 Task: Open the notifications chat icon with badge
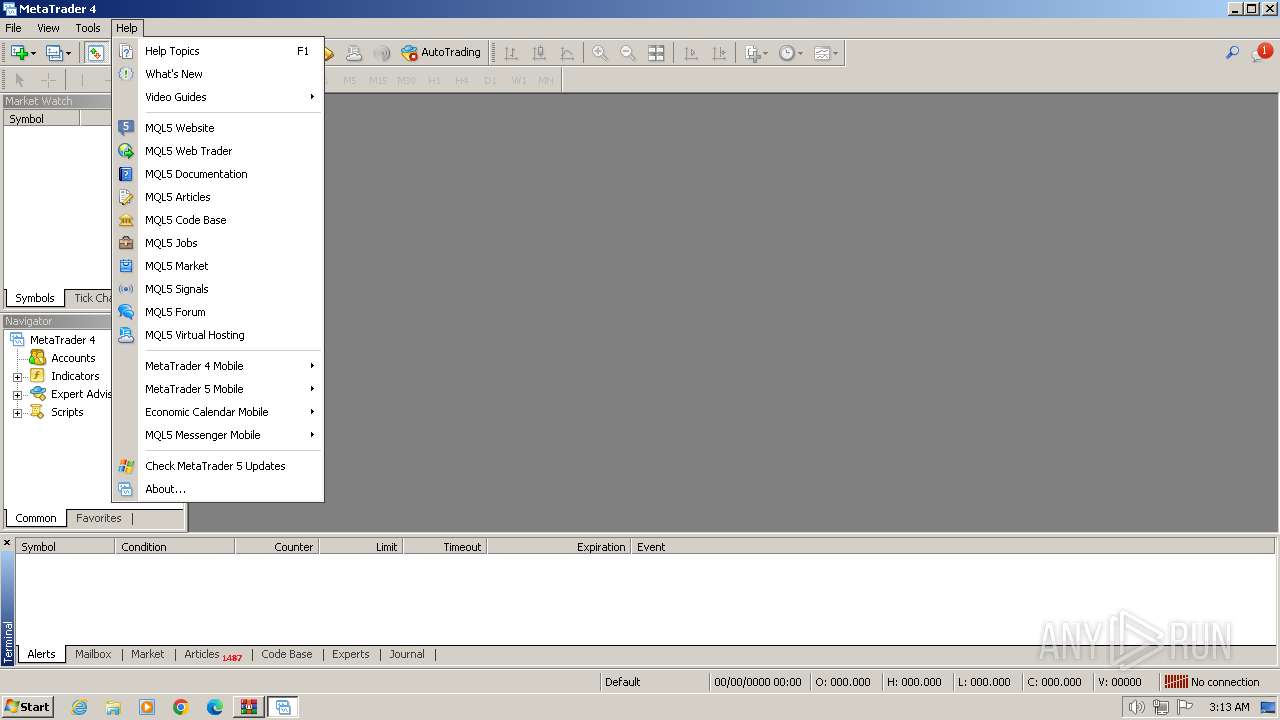pyautogui.click(x=1261, y=53)
